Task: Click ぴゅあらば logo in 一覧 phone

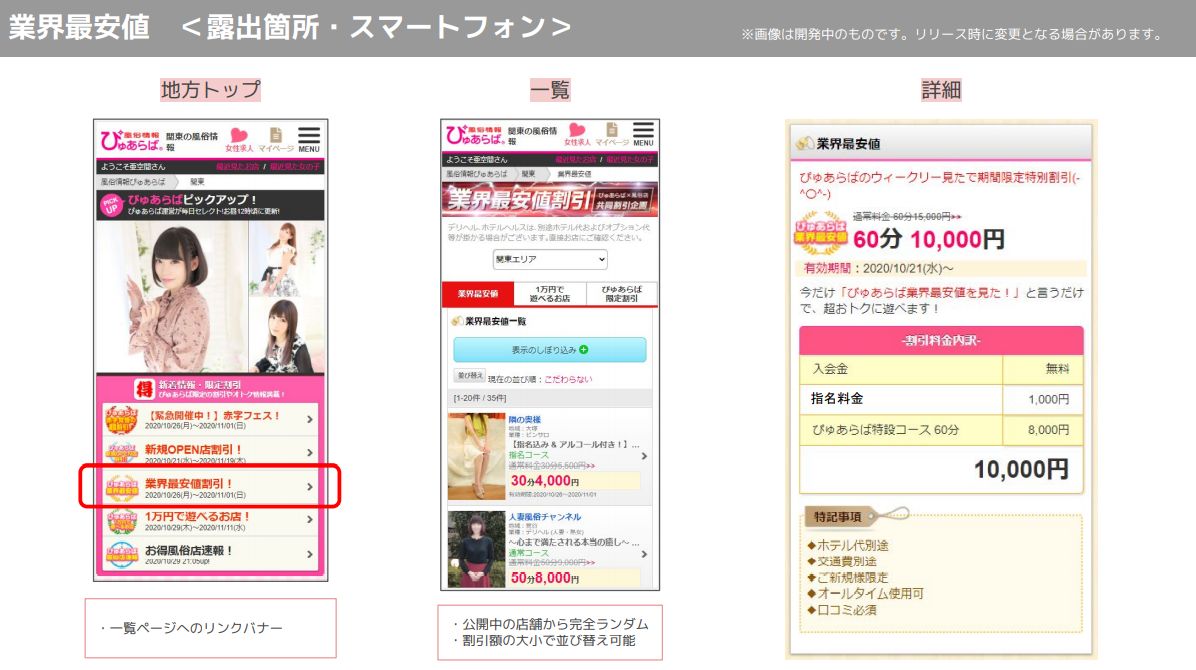Action: click(x=474, y=134)
